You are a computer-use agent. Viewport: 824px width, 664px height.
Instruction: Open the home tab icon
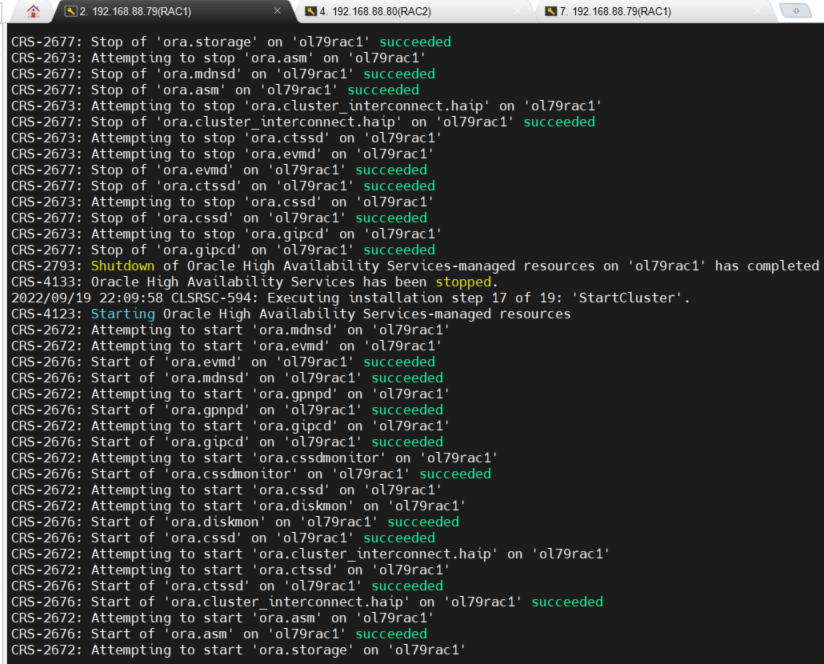[x=33, y=11]
